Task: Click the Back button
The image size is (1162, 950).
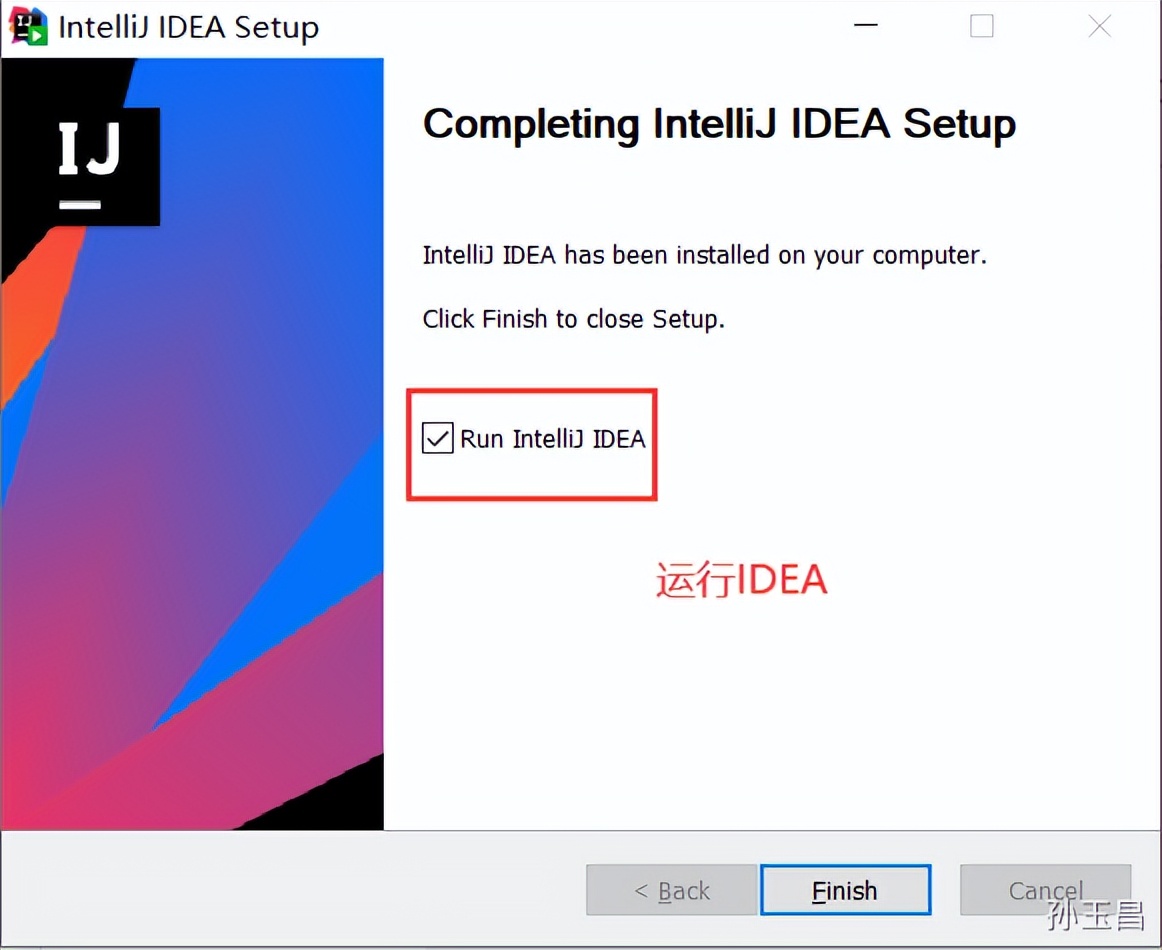Action: (671, 890)
